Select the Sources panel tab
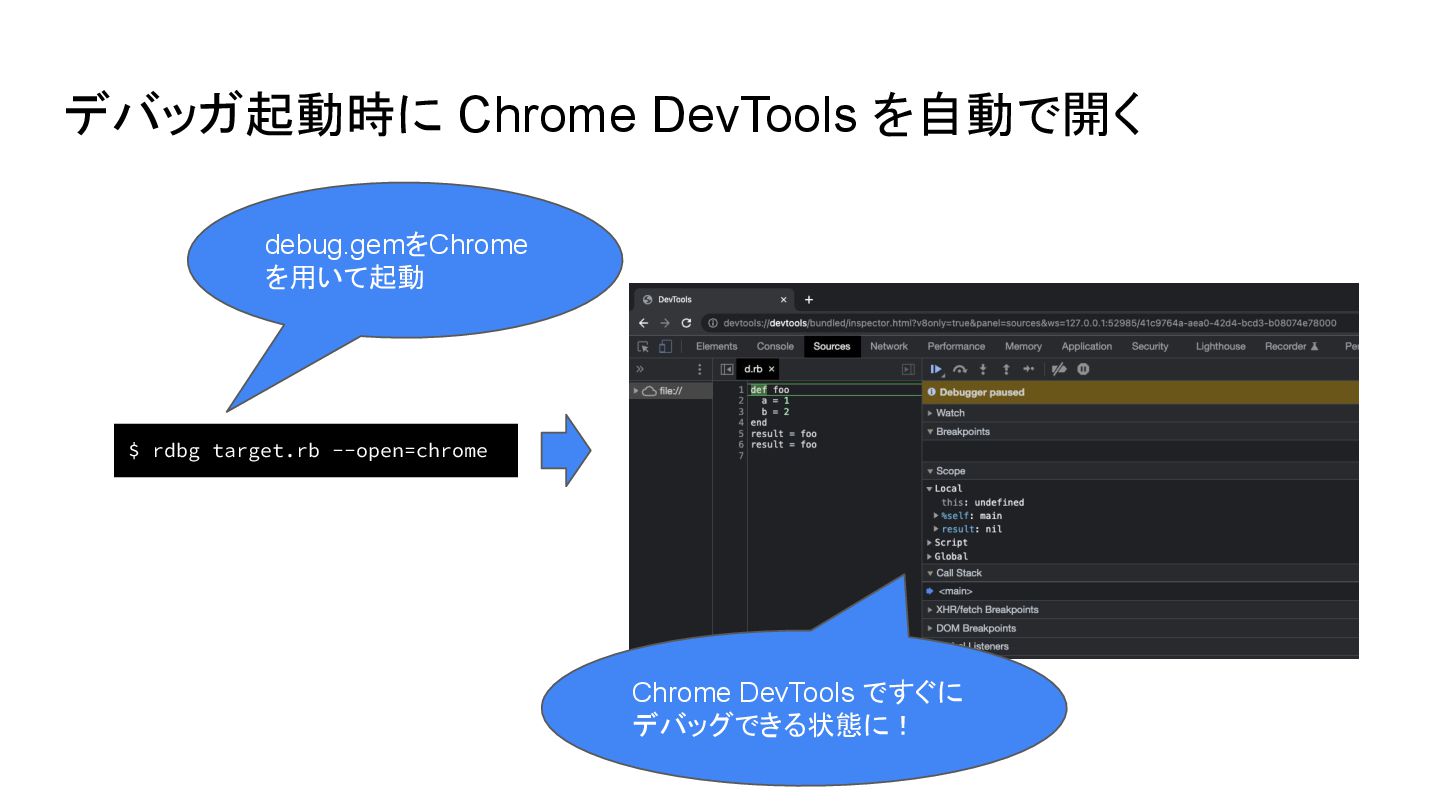Screen dimensions: 1440x810 831,346
